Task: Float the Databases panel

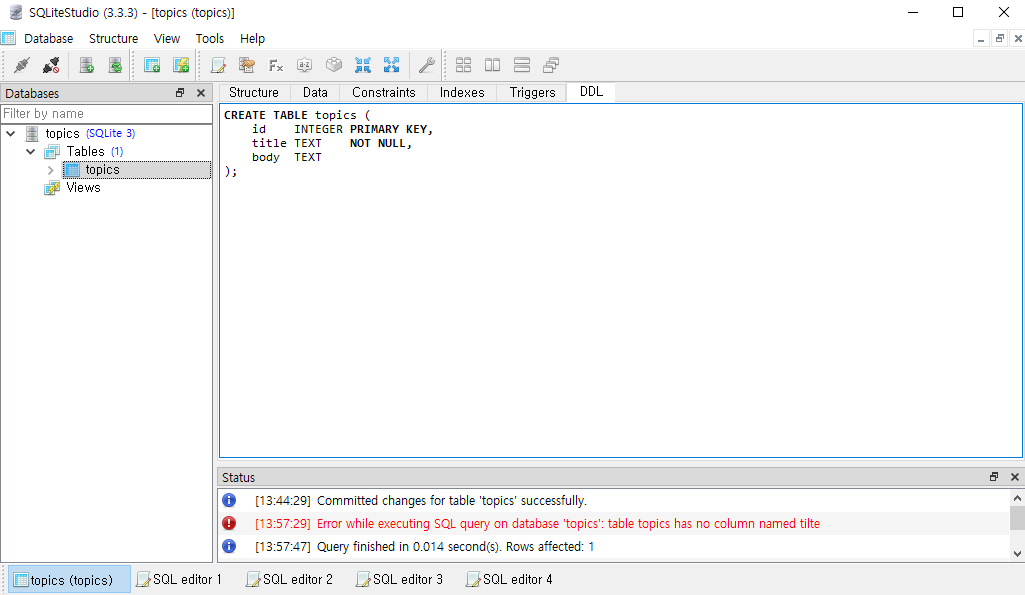Action: click(180, 93)
